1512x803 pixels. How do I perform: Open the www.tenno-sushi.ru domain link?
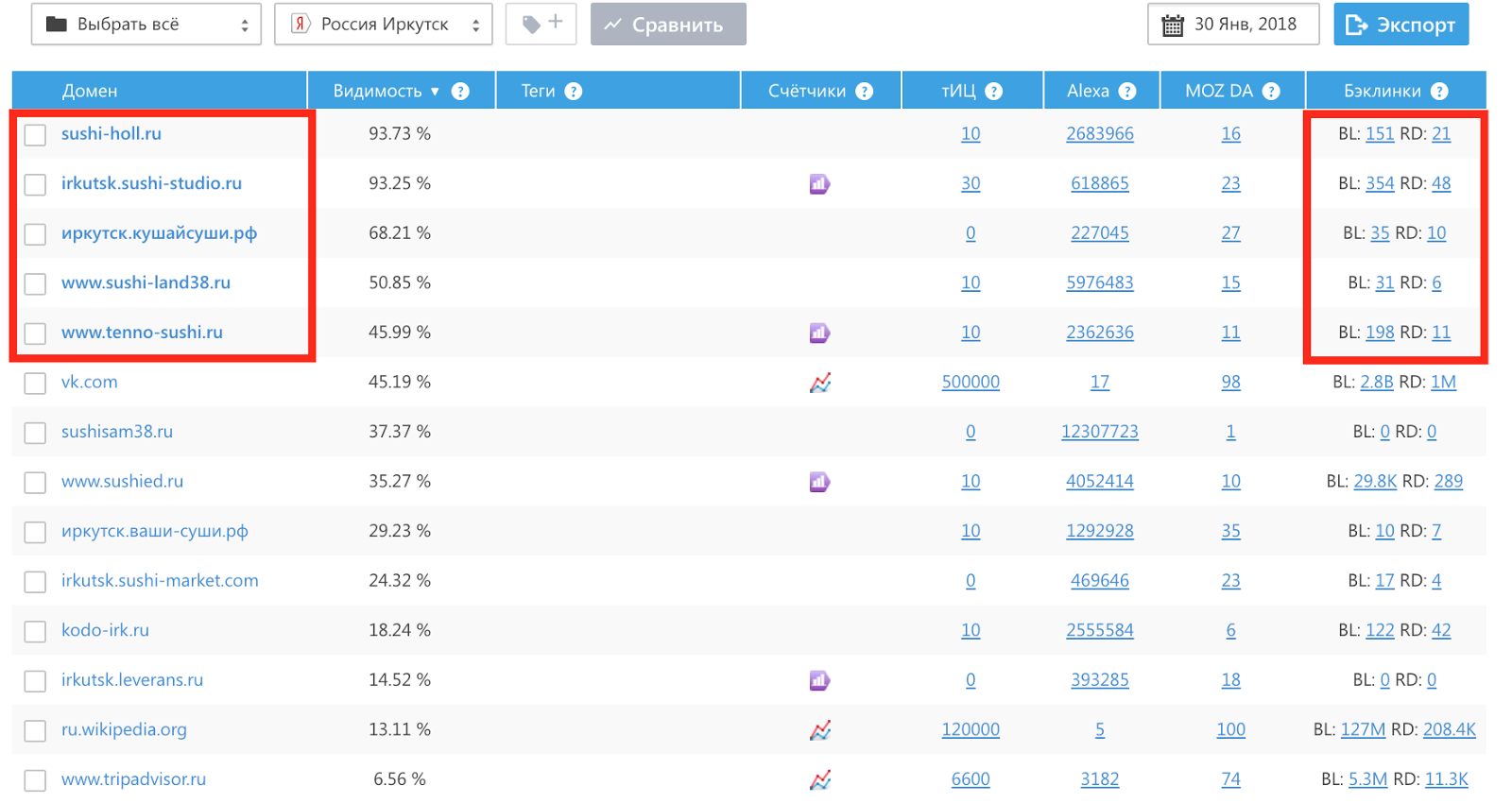tap(142, 333)
